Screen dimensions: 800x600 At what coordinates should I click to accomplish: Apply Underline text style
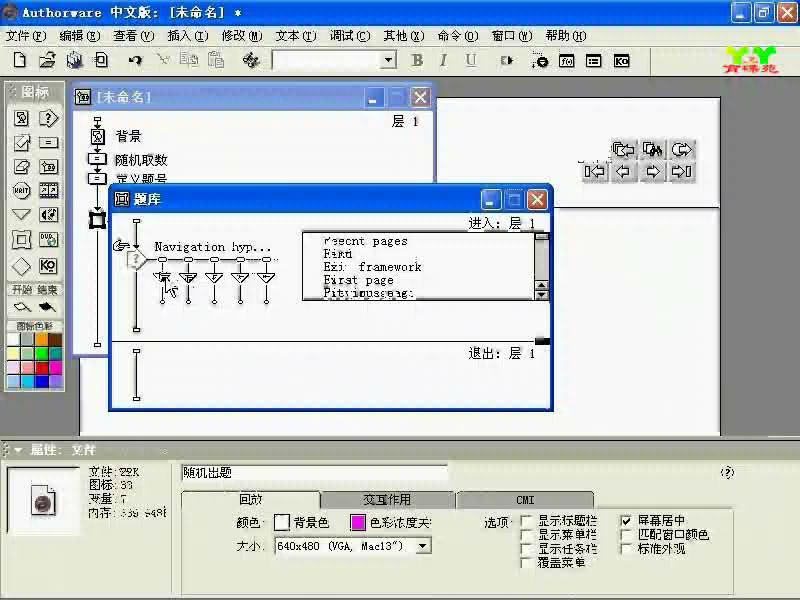(470, 60)
